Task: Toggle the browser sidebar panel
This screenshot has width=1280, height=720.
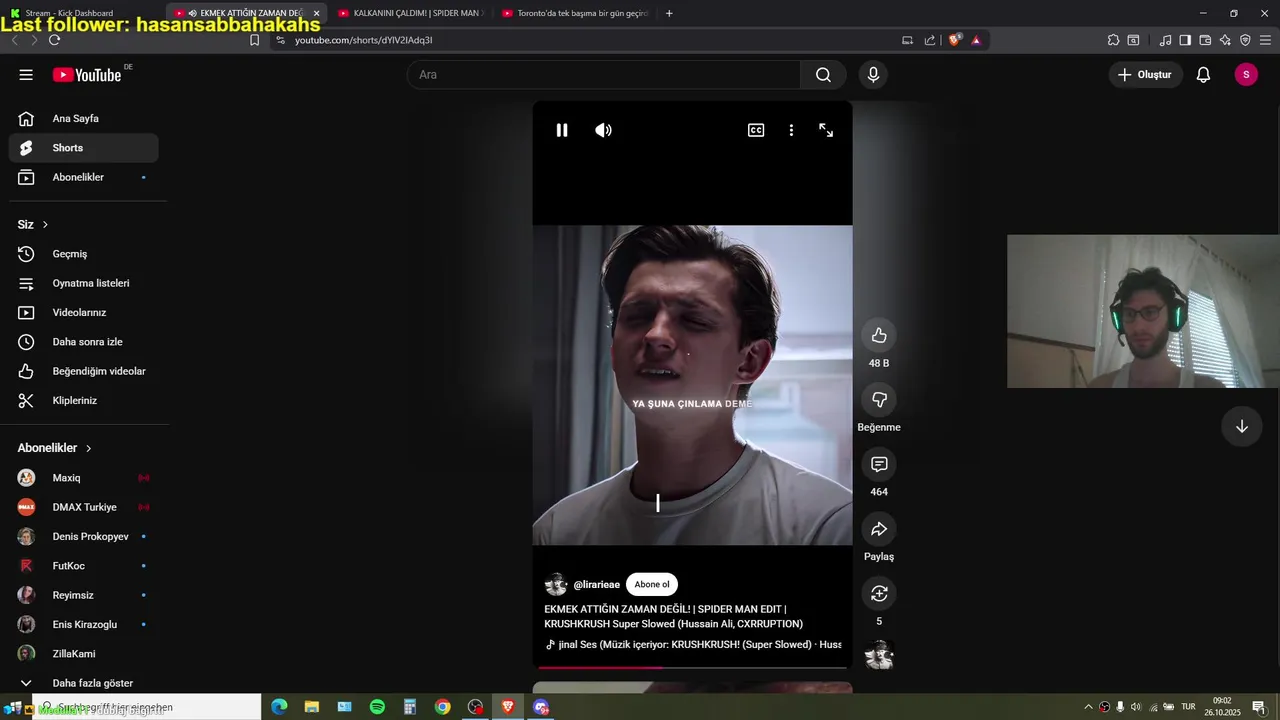Action: (1185, 40)
